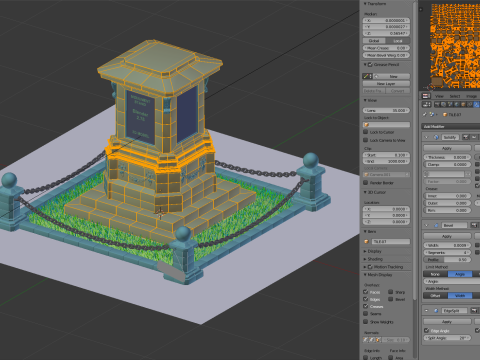Click the Bevel modifier type icon
The width and height of the screenshot is (480, 360).
coord(436,226)
